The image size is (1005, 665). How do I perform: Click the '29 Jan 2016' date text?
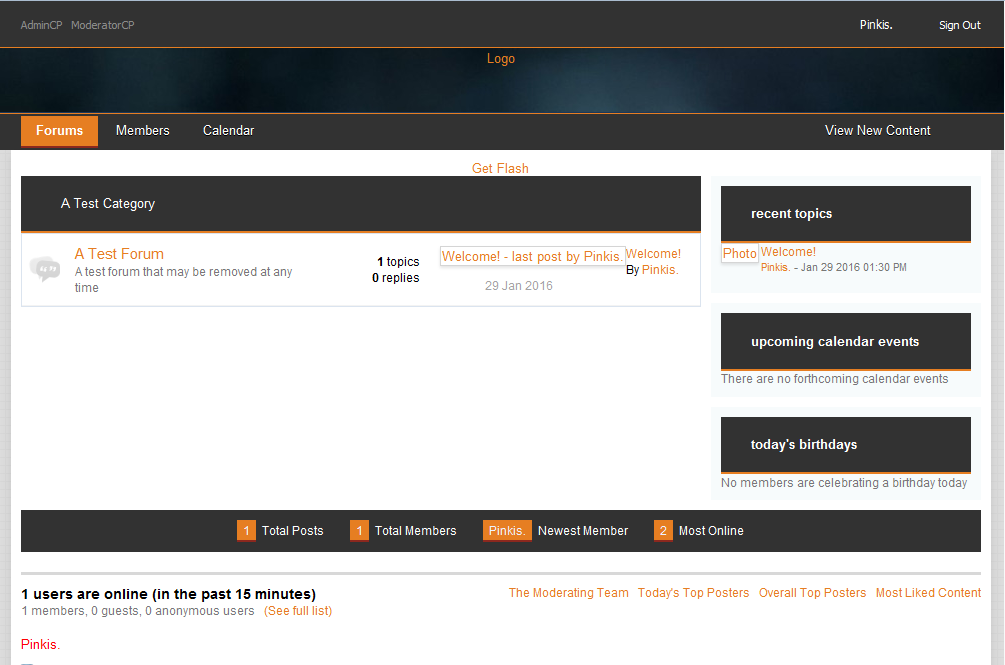[519, 286]
